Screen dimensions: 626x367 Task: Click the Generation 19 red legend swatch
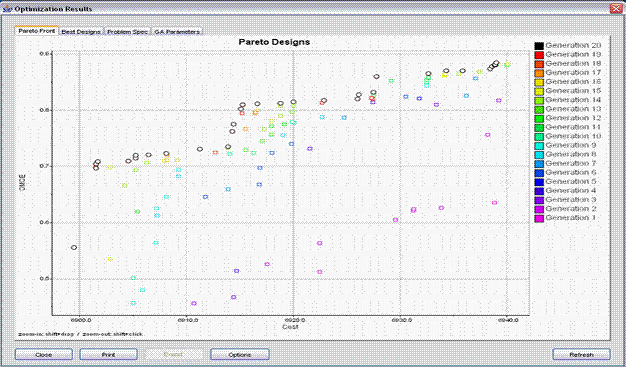pos(539,55)
